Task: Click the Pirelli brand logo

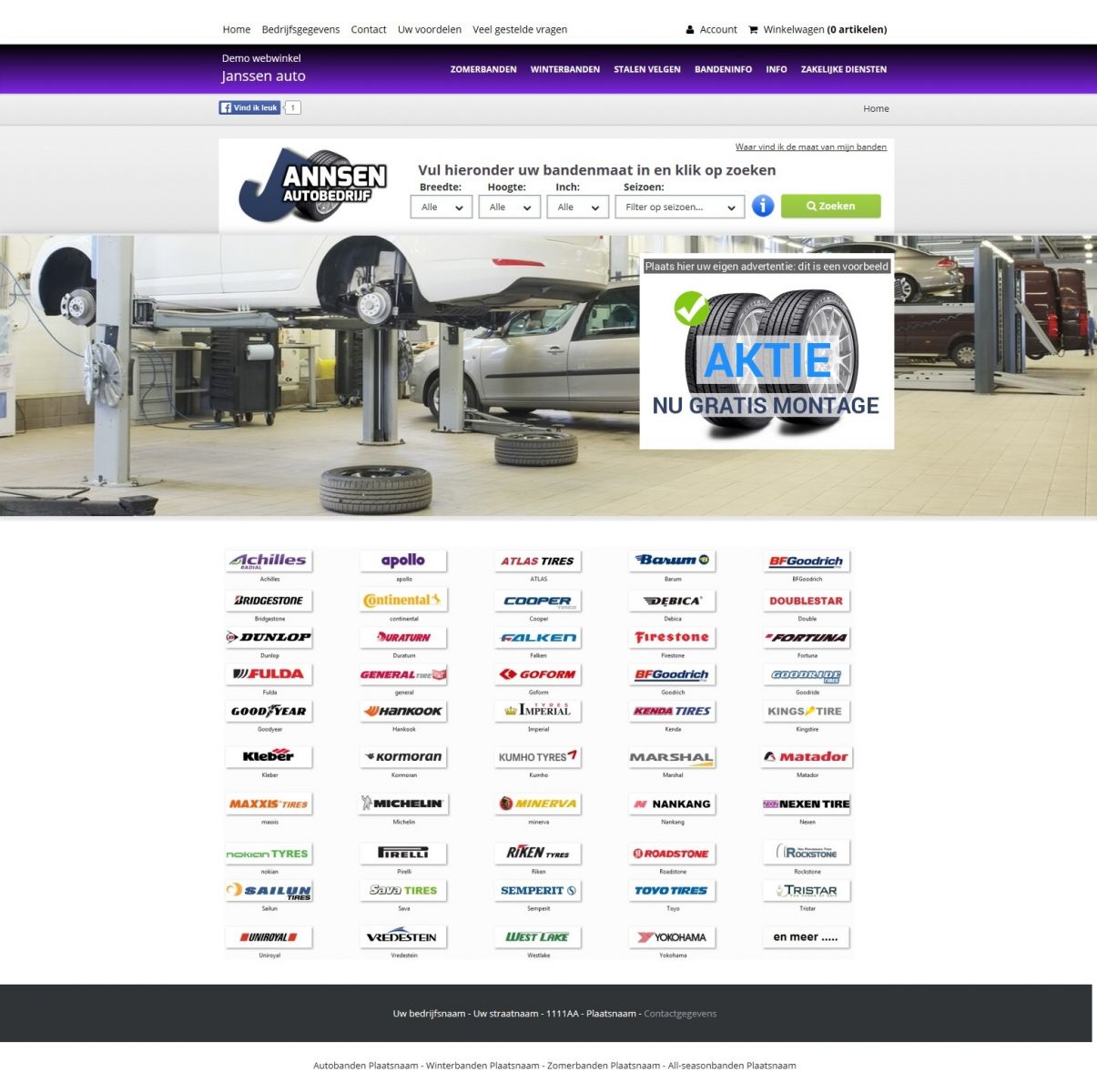Action: point(403,853)
